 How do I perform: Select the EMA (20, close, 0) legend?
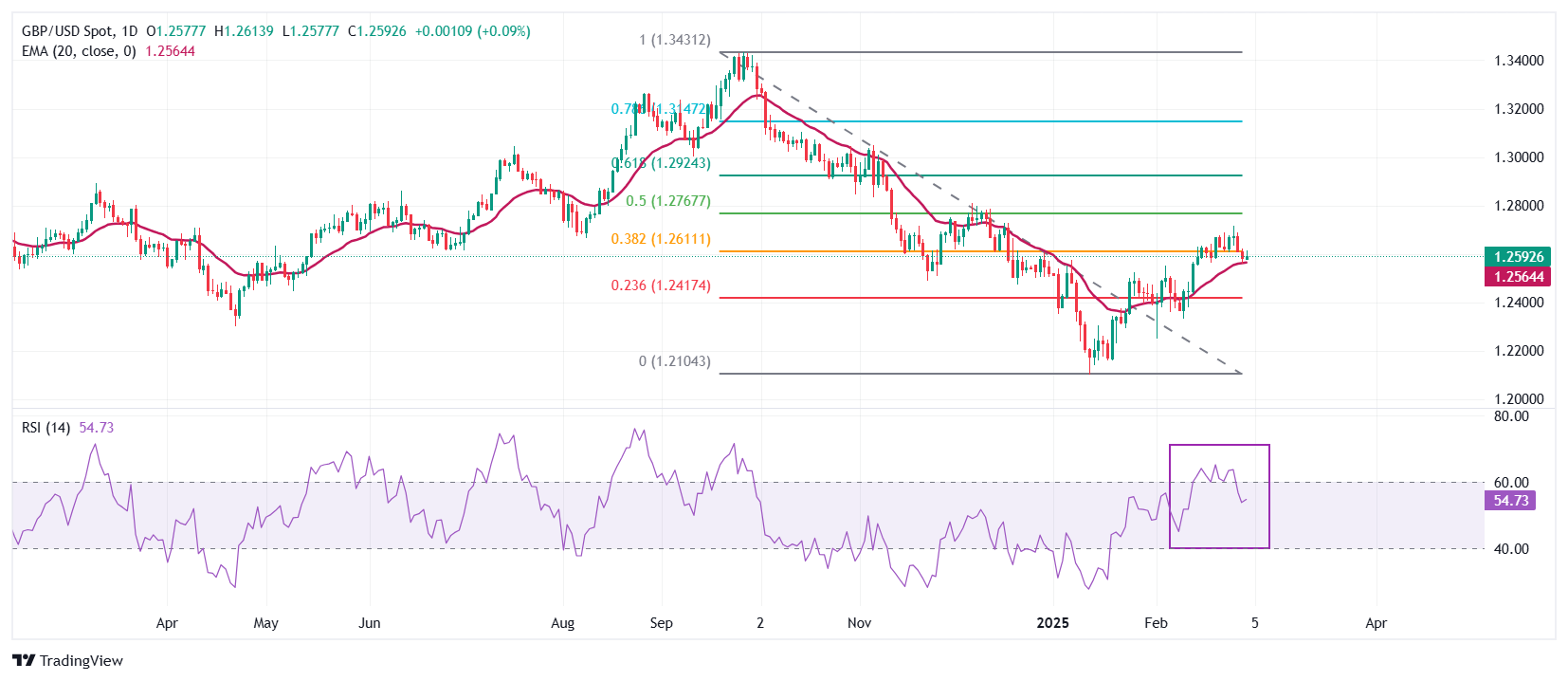click(x=79, y=51)
